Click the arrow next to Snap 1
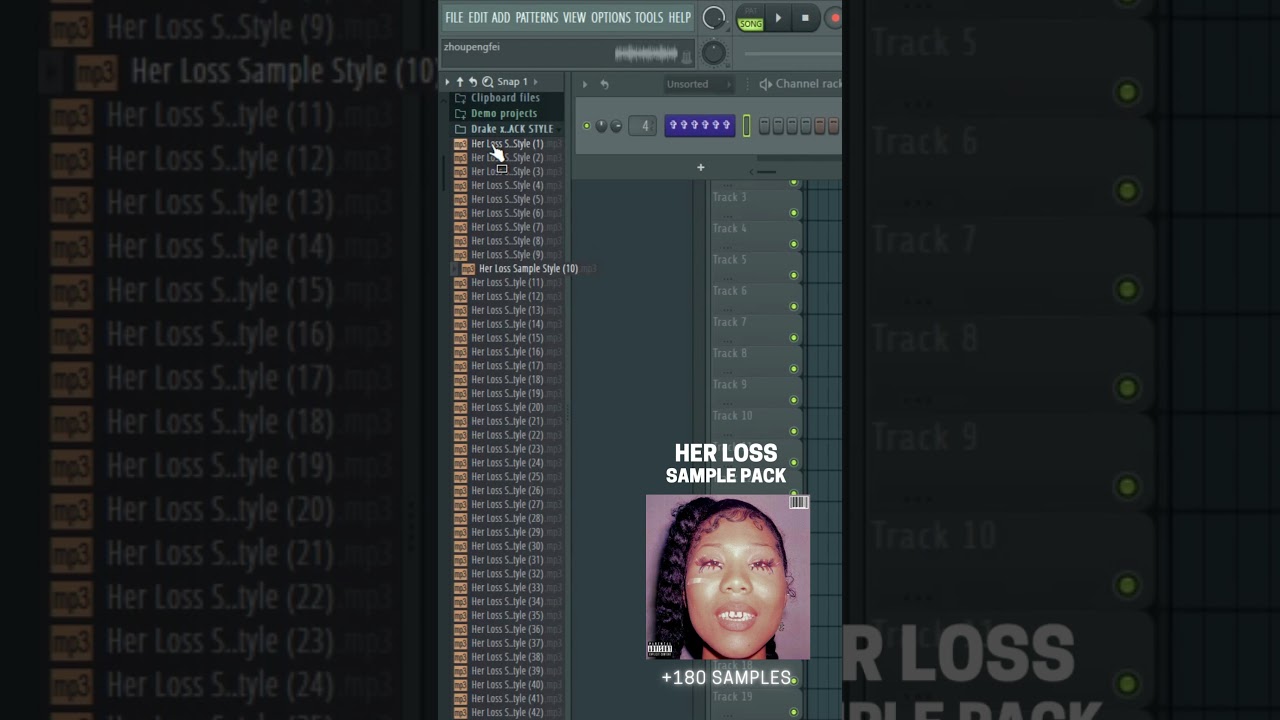 pyautogui.click(x=535, y=82)
